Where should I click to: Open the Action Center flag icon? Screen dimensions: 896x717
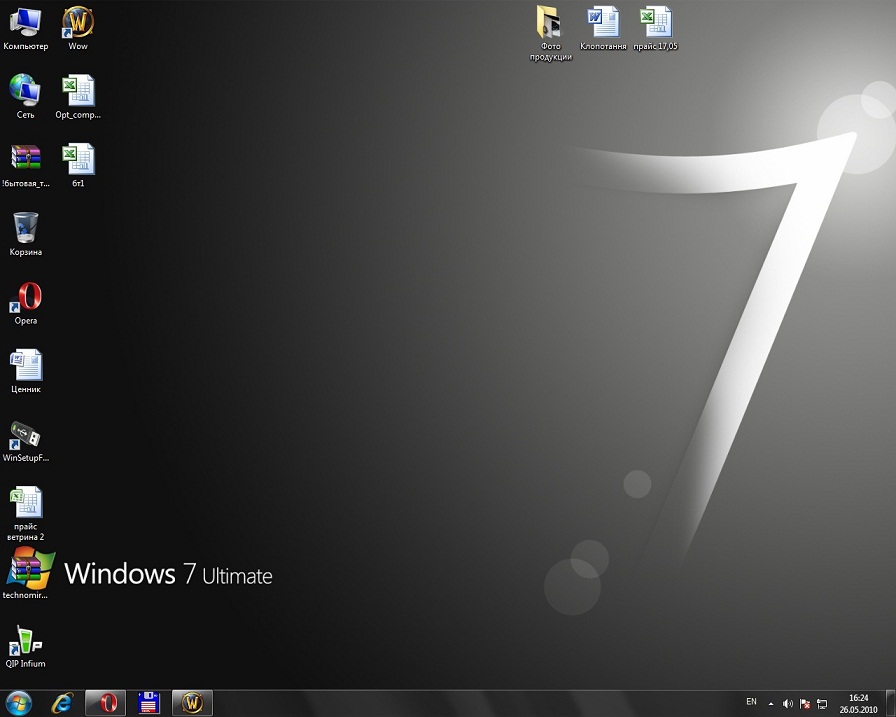805,704
